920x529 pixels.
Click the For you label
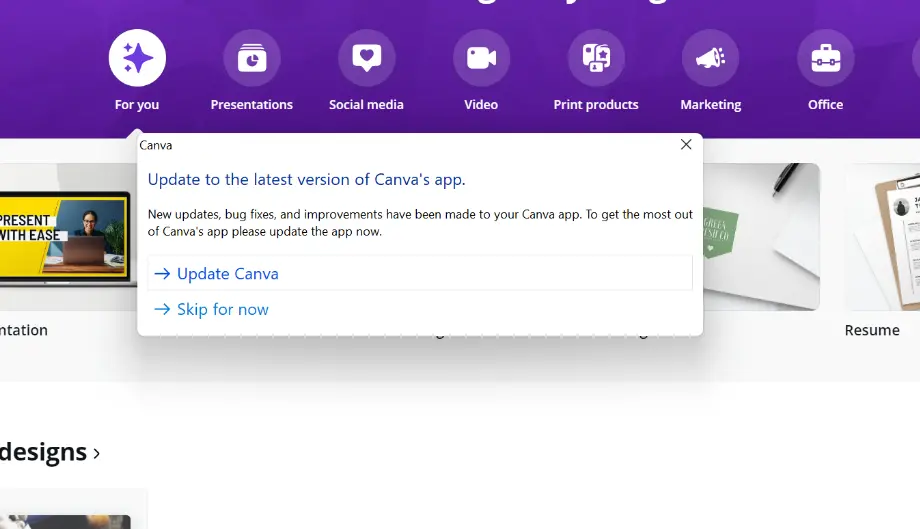(x=137, y=104)
